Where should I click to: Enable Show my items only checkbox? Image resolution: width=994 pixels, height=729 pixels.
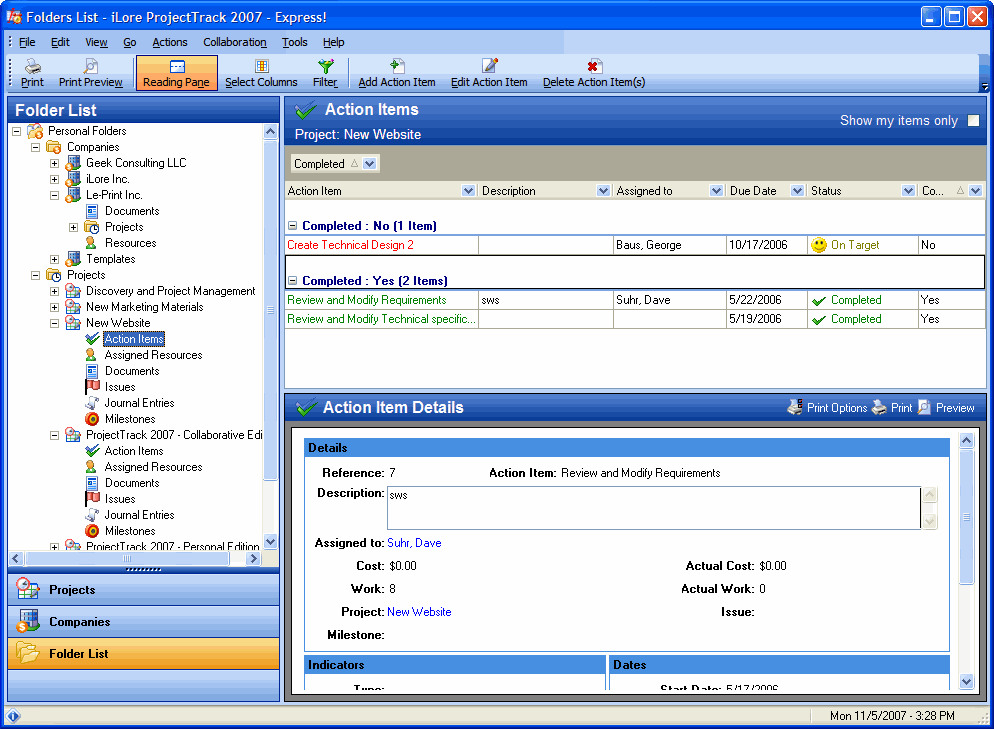(973, 120)
